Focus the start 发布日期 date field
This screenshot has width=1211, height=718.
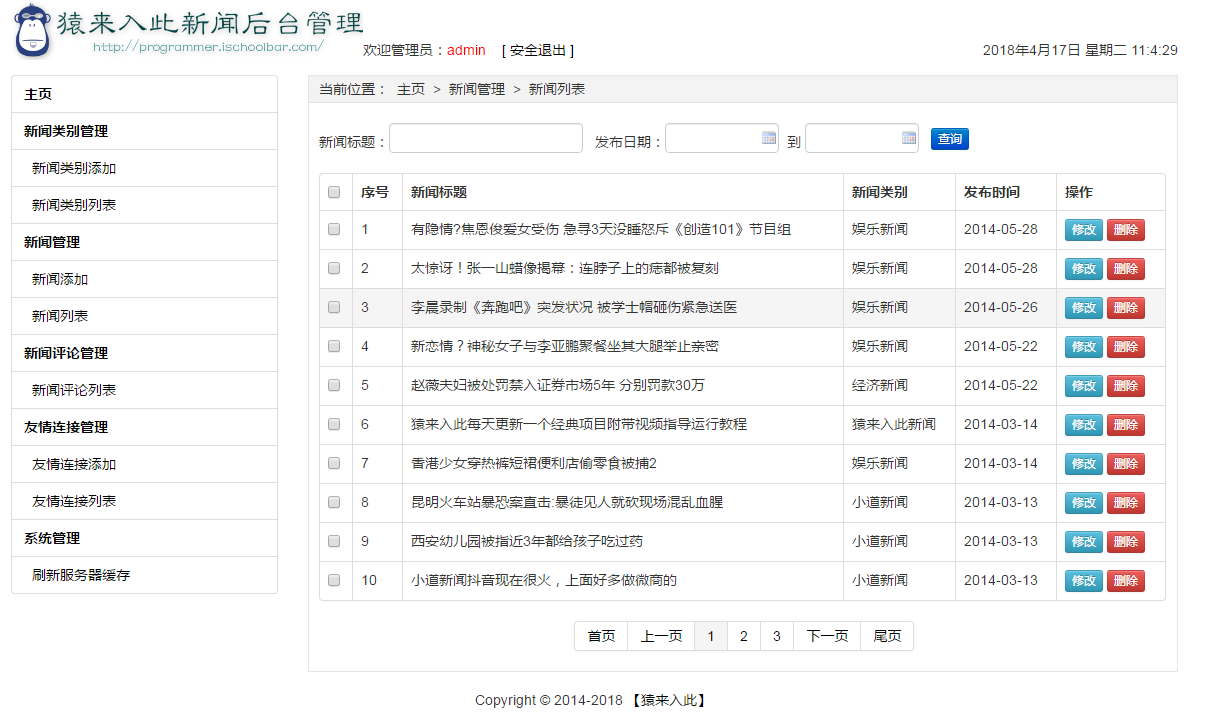pyautogui.click(x=722, y=139)
